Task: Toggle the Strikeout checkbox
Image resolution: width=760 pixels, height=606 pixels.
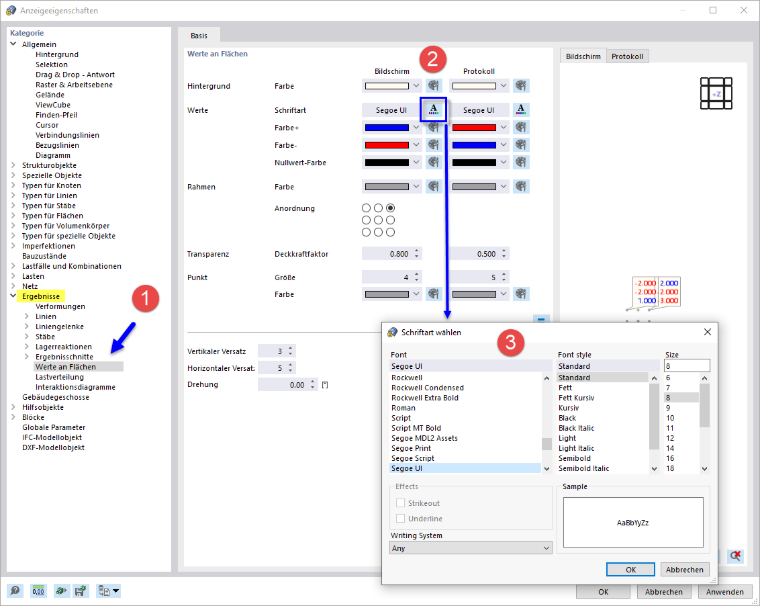Action: pyautogui.click(x=400, y=503)
